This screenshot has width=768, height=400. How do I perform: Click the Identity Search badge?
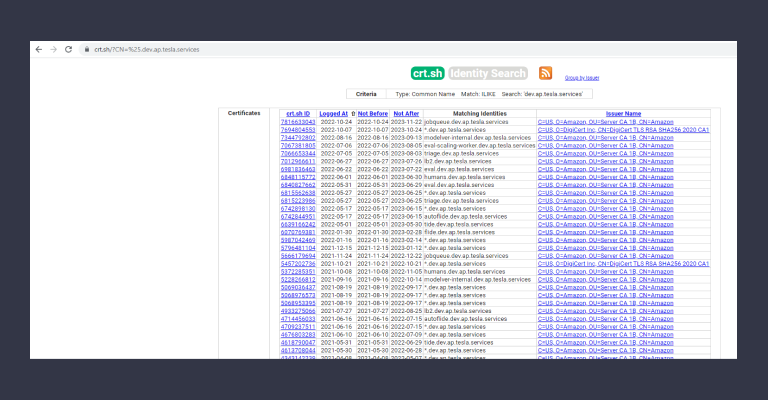tap(488, 73)
